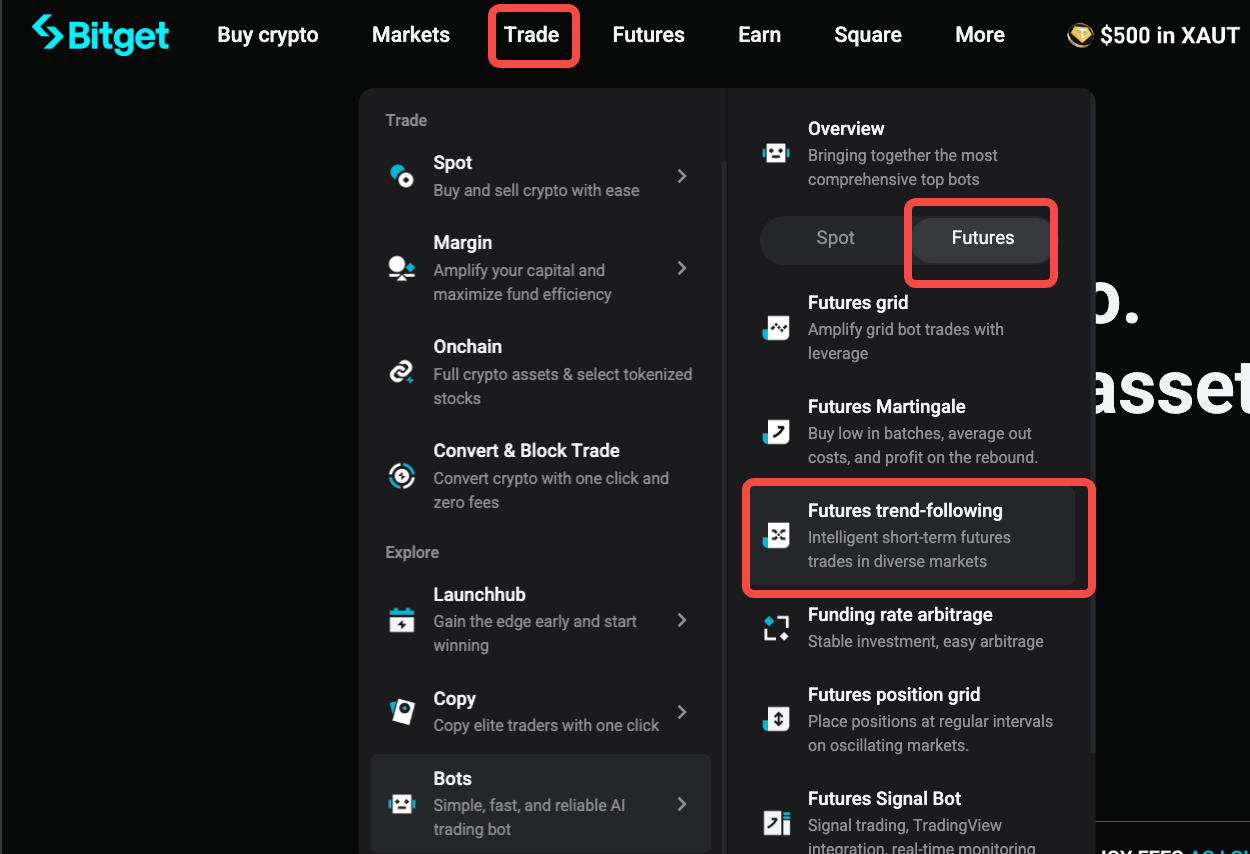Click the Onchain atom icon
The height and width of the screenshot is (854, 1250).
(x=401, y=372)
